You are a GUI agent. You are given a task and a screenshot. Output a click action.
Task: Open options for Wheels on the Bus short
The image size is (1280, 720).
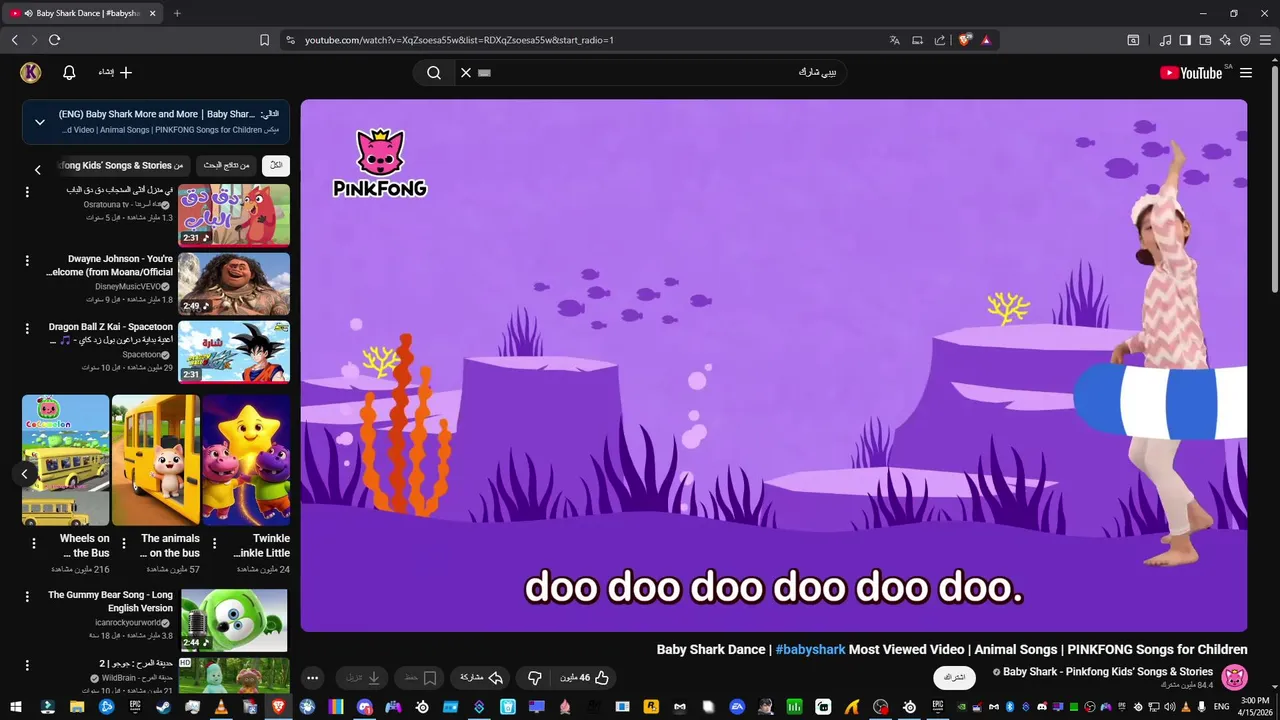pos(33,544)
